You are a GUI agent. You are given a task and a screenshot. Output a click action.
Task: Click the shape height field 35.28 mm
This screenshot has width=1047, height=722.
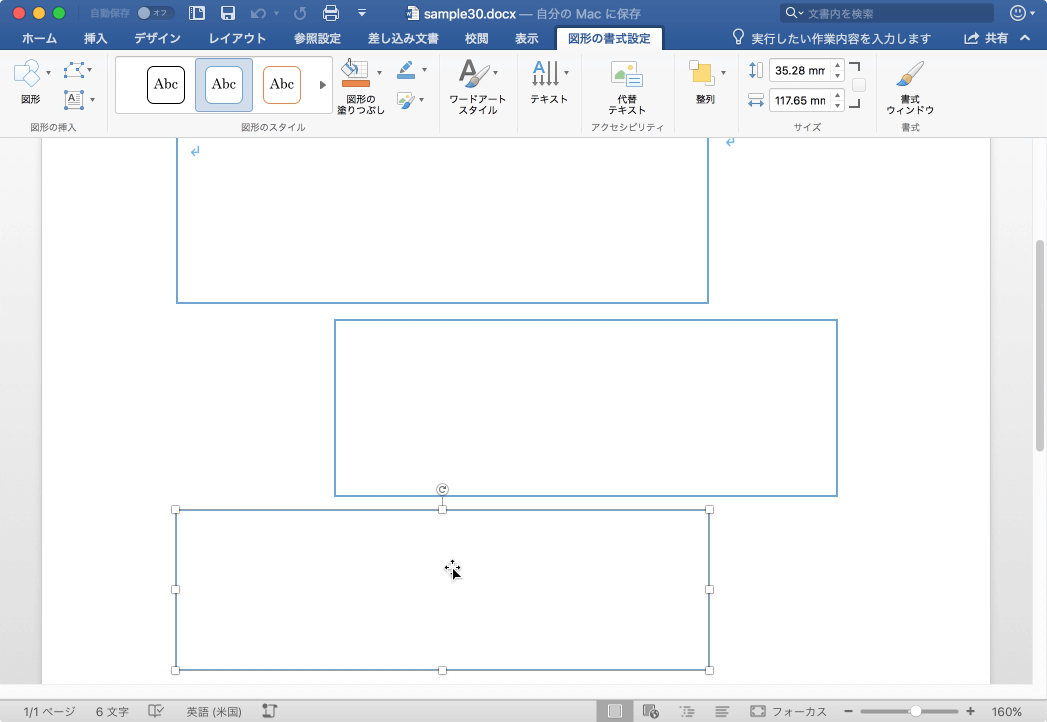[799, 70]
